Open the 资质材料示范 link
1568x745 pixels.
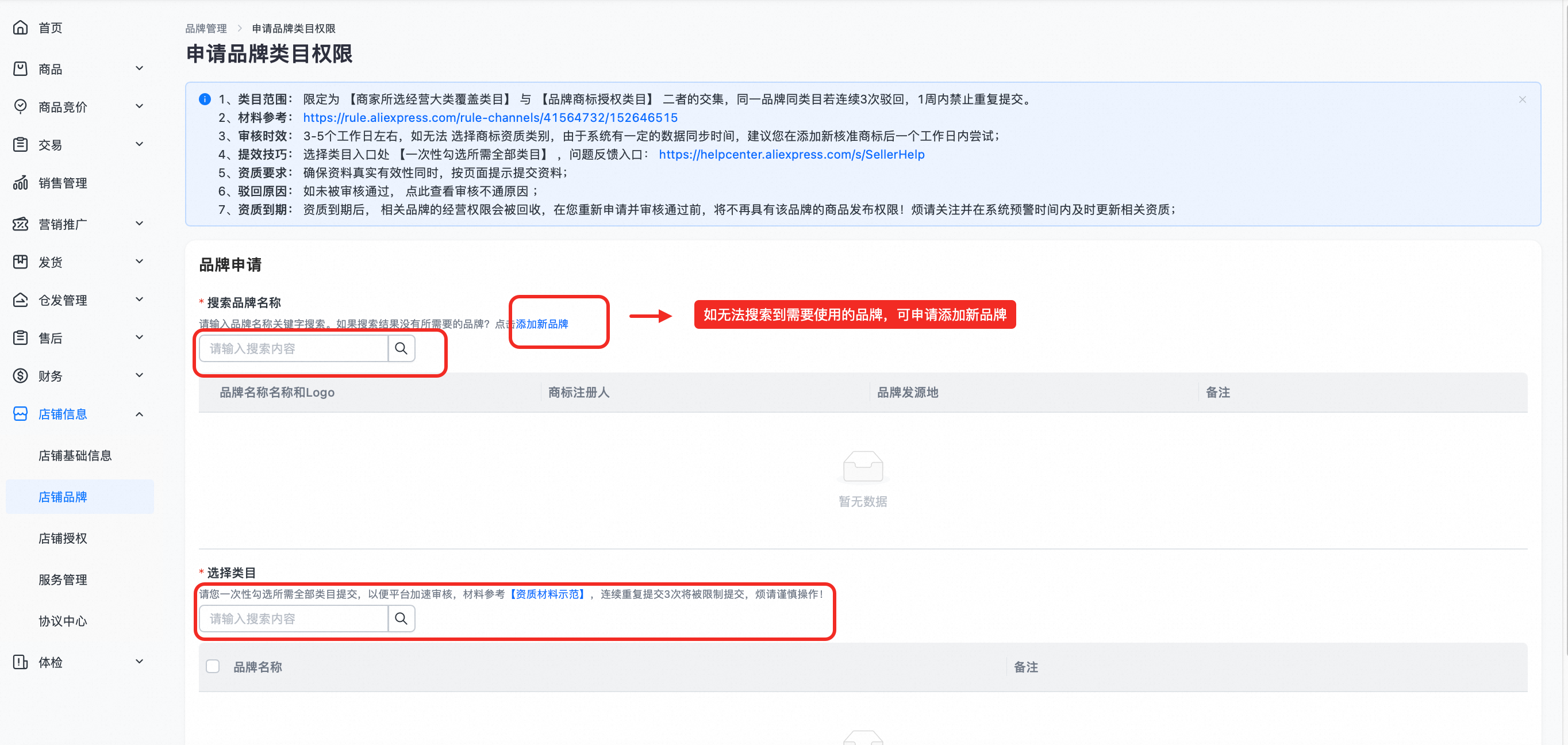click(547, 594)
